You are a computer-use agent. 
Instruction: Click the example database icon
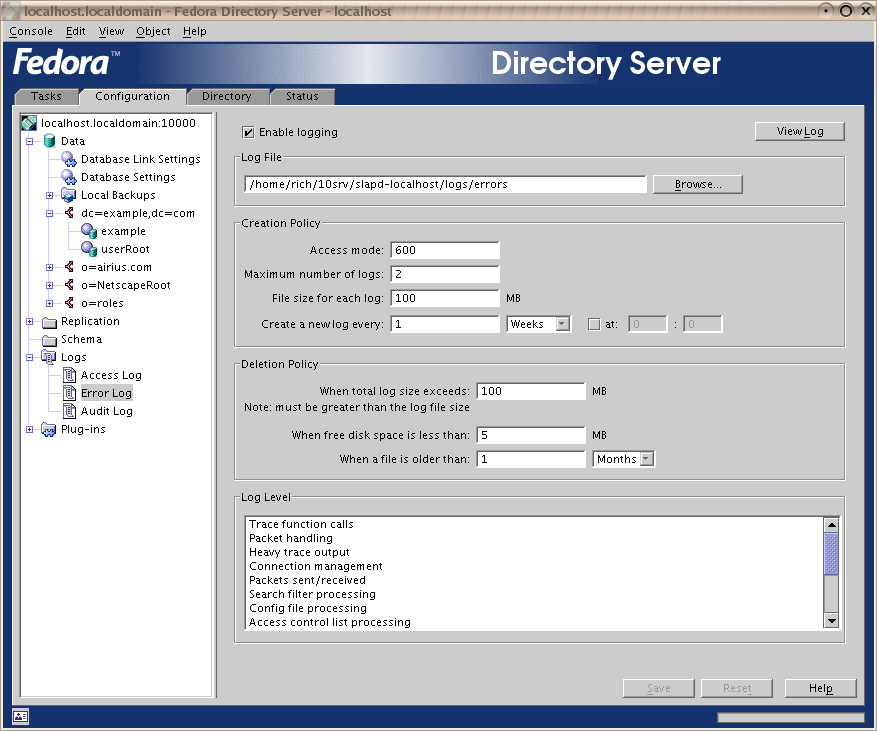(x=89, y=231)
